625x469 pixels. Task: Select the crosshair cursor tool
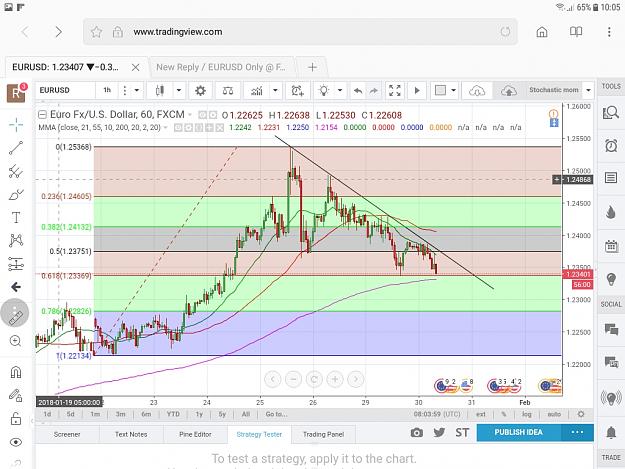16,125
